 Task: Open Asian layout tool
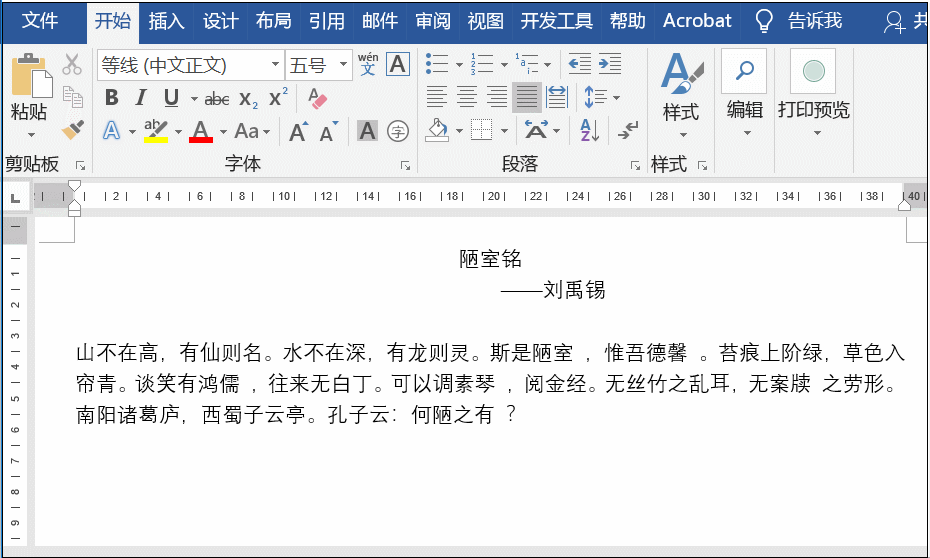(x=542, y=130)
